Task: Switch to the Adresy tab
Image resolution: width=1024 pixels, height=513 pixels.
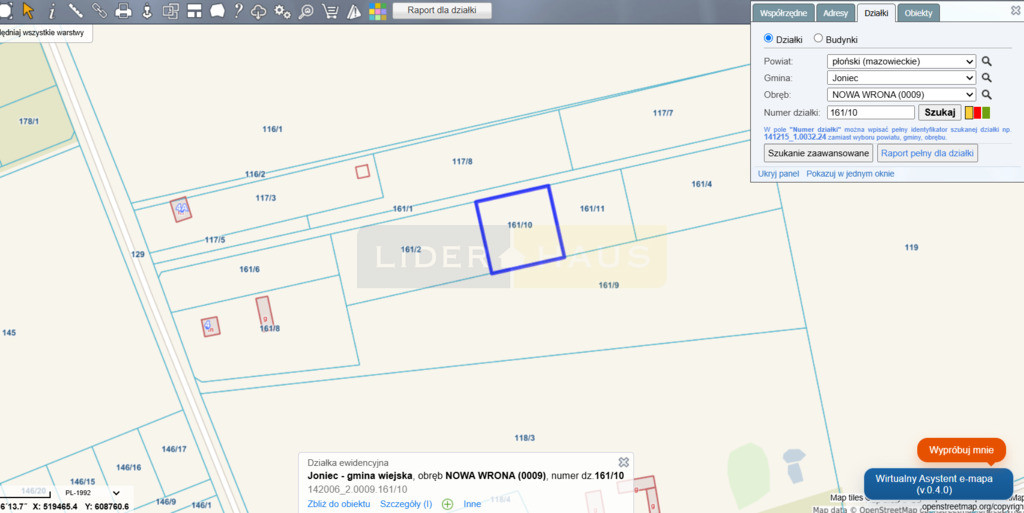Action: [x=835, y=13]
